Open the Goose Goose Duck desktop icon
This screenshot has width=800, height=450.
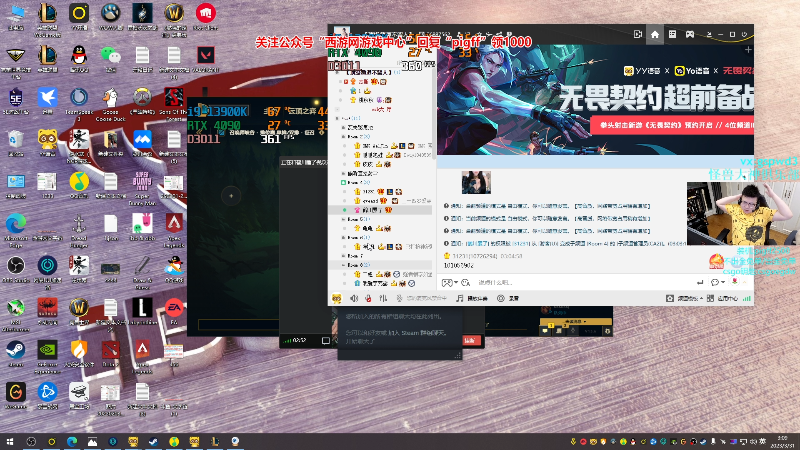coord(110,104)
